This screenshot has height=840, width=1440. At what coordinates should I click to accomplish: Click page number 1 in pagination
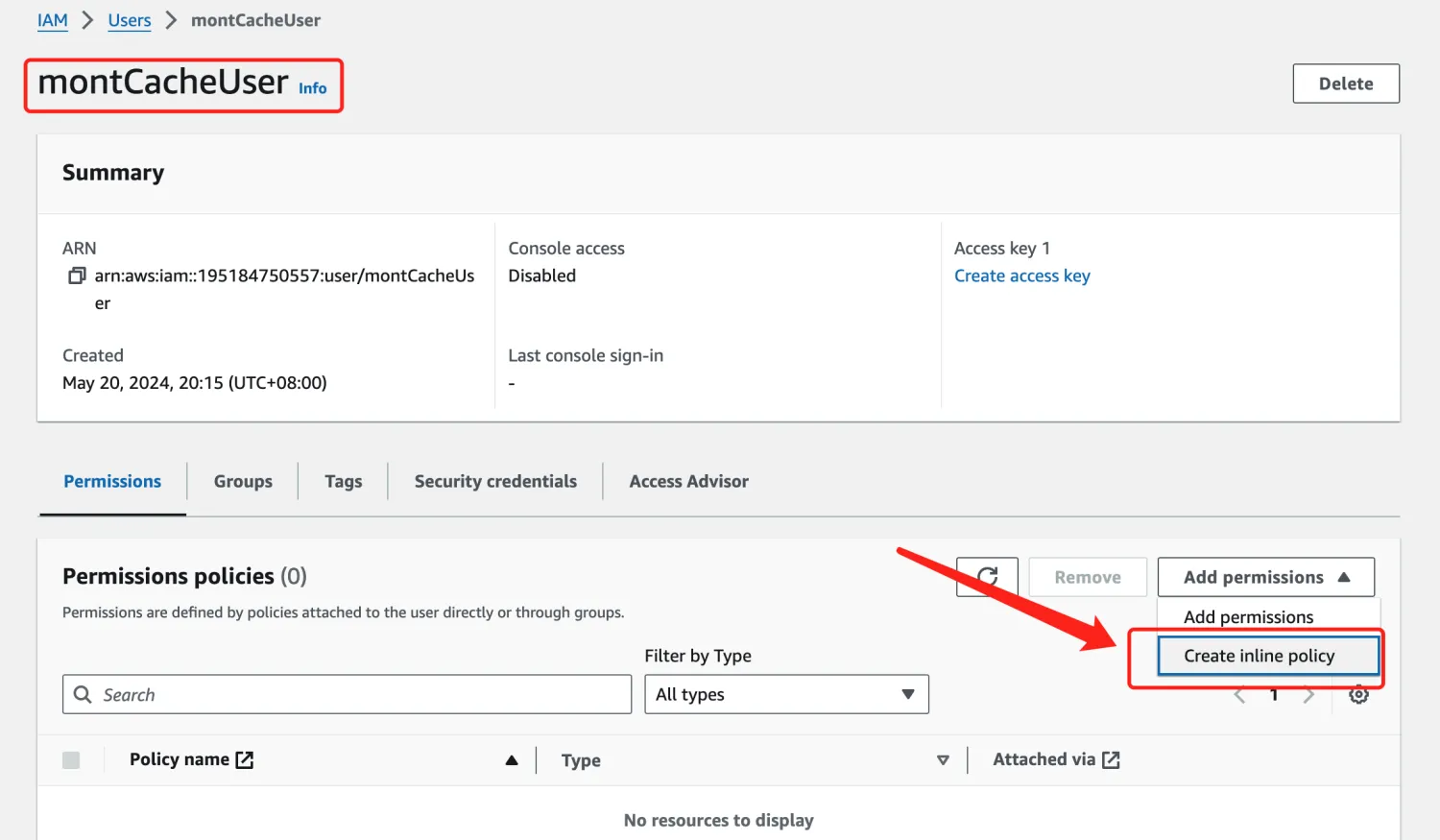1274,695
